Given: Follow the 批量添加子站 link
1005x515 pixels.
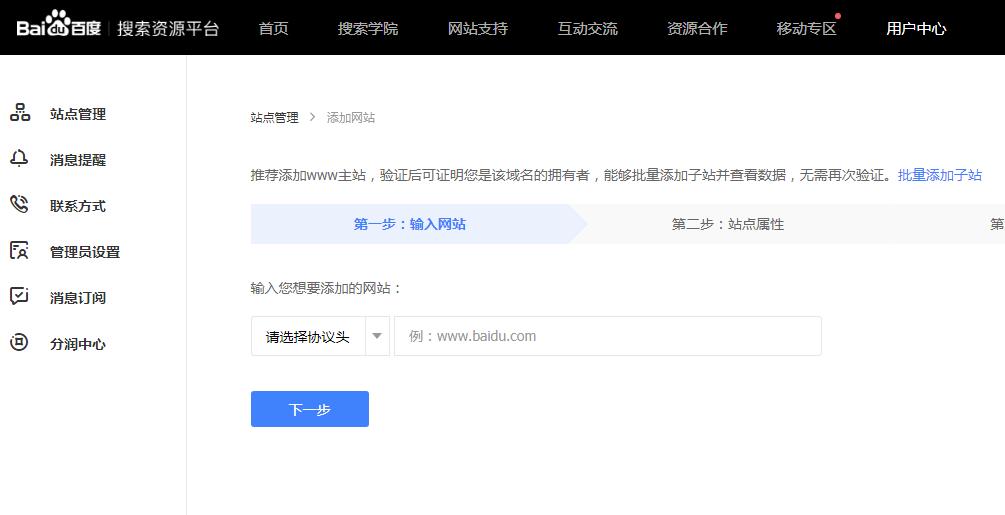Looking at the screenshot, I should tap(940, 175).
